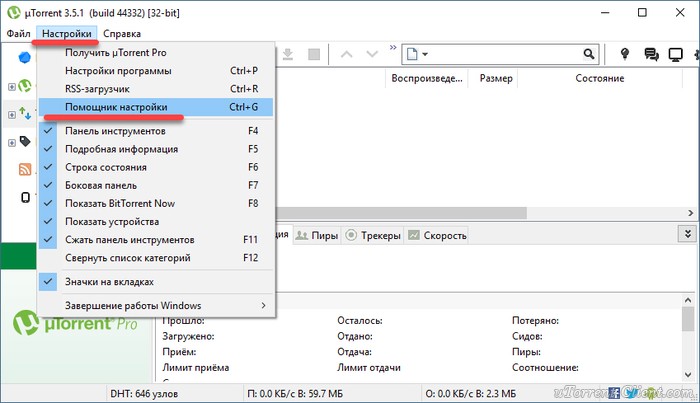Click DHT: 646 узлов status

point(144,394)
